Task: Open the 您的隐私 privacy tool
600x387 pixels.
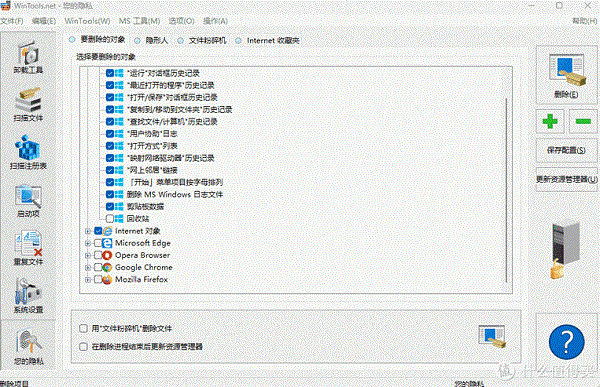Action: 28,346
